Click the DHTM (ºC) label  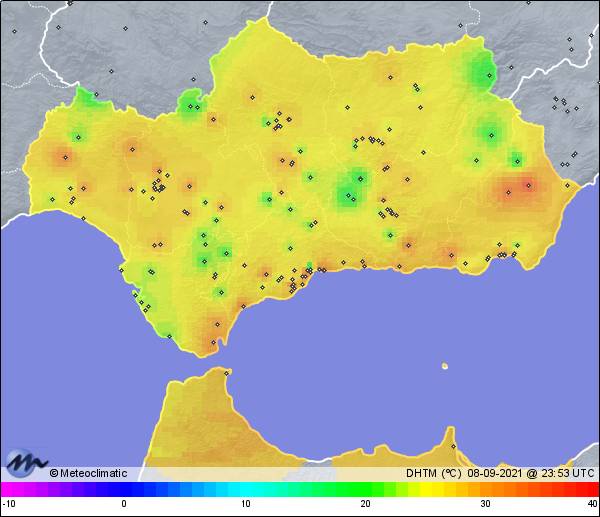coord(434,473)
